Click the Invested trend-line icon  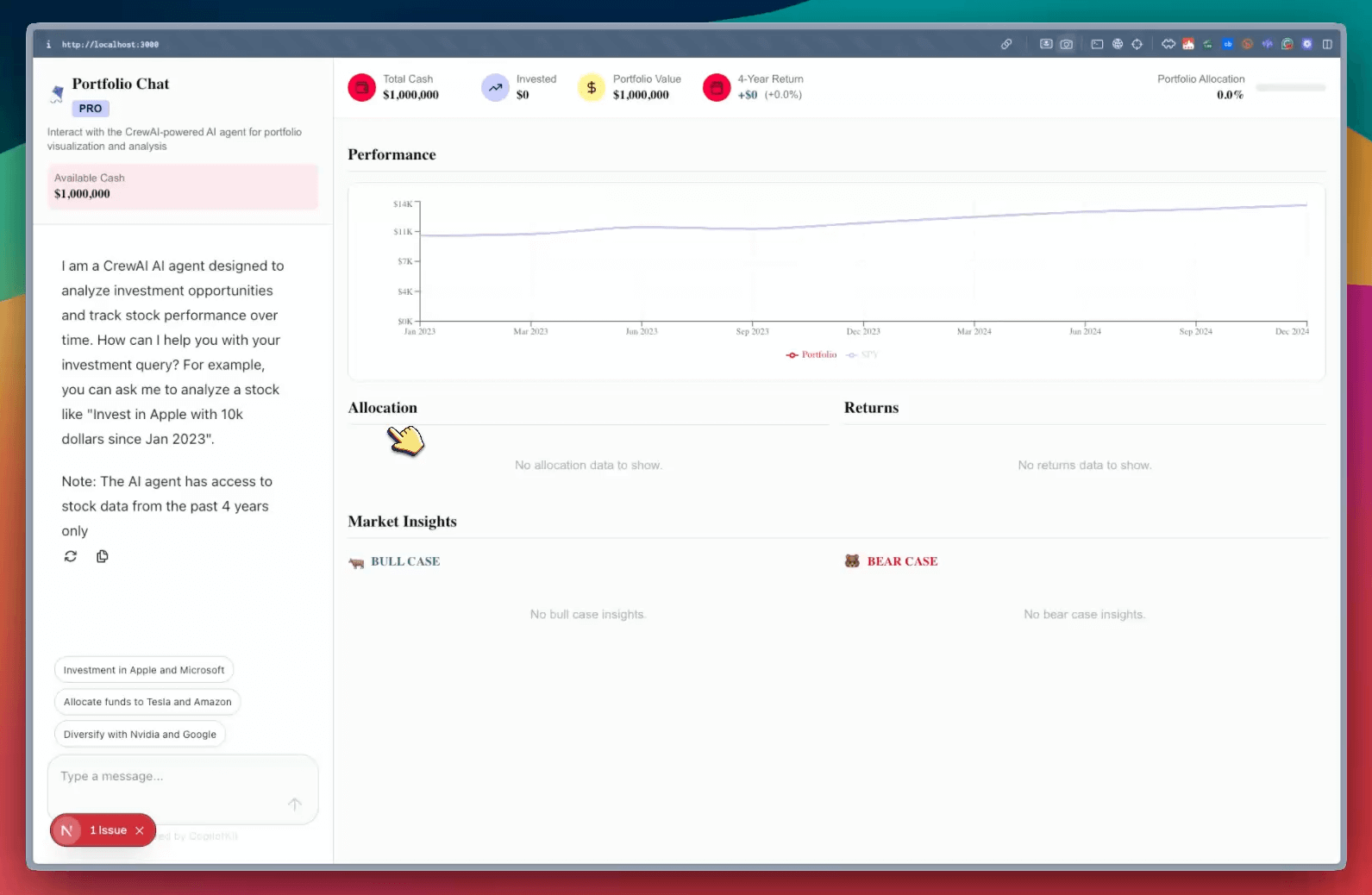[495, 87]
